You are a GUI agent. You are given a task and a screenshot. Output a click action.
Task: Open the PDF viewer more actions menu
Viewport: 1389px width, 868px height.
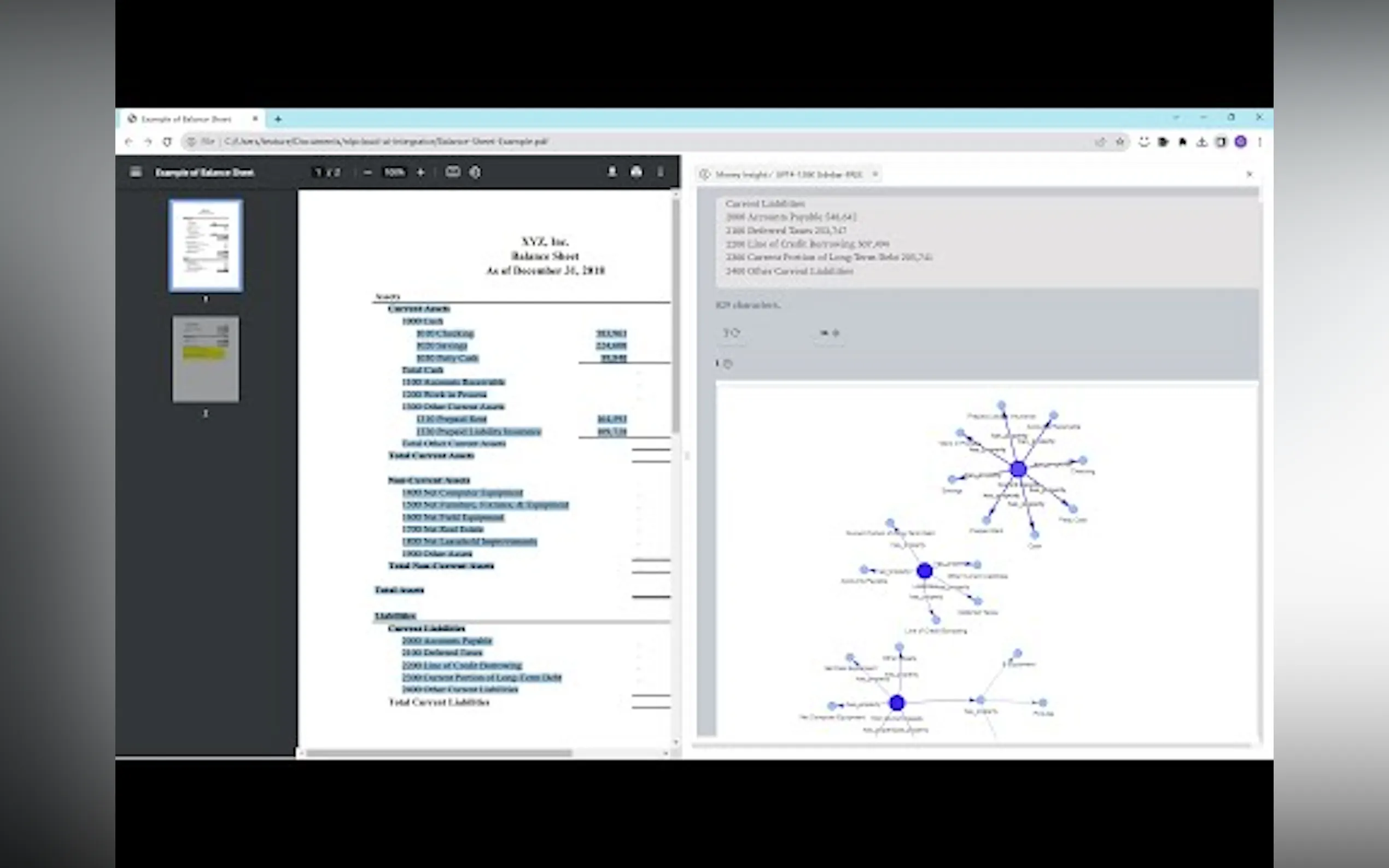click(x=661, y=172)
